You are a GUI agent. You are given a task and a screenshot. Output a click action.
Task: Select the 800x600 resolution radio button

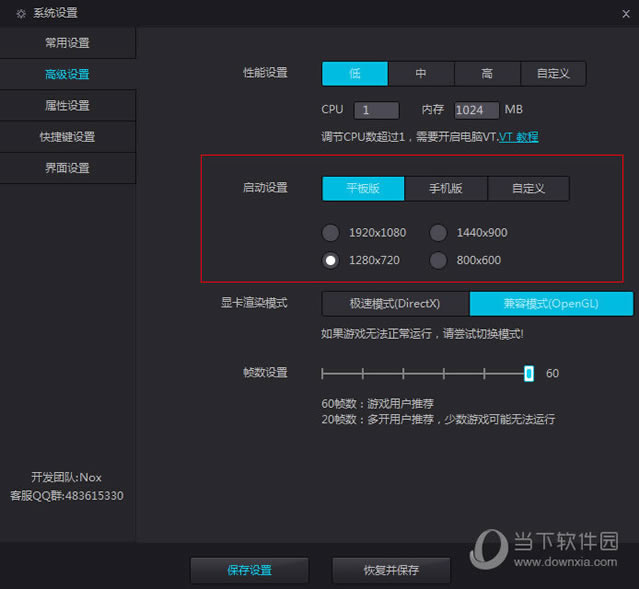[x=438, y=260]
